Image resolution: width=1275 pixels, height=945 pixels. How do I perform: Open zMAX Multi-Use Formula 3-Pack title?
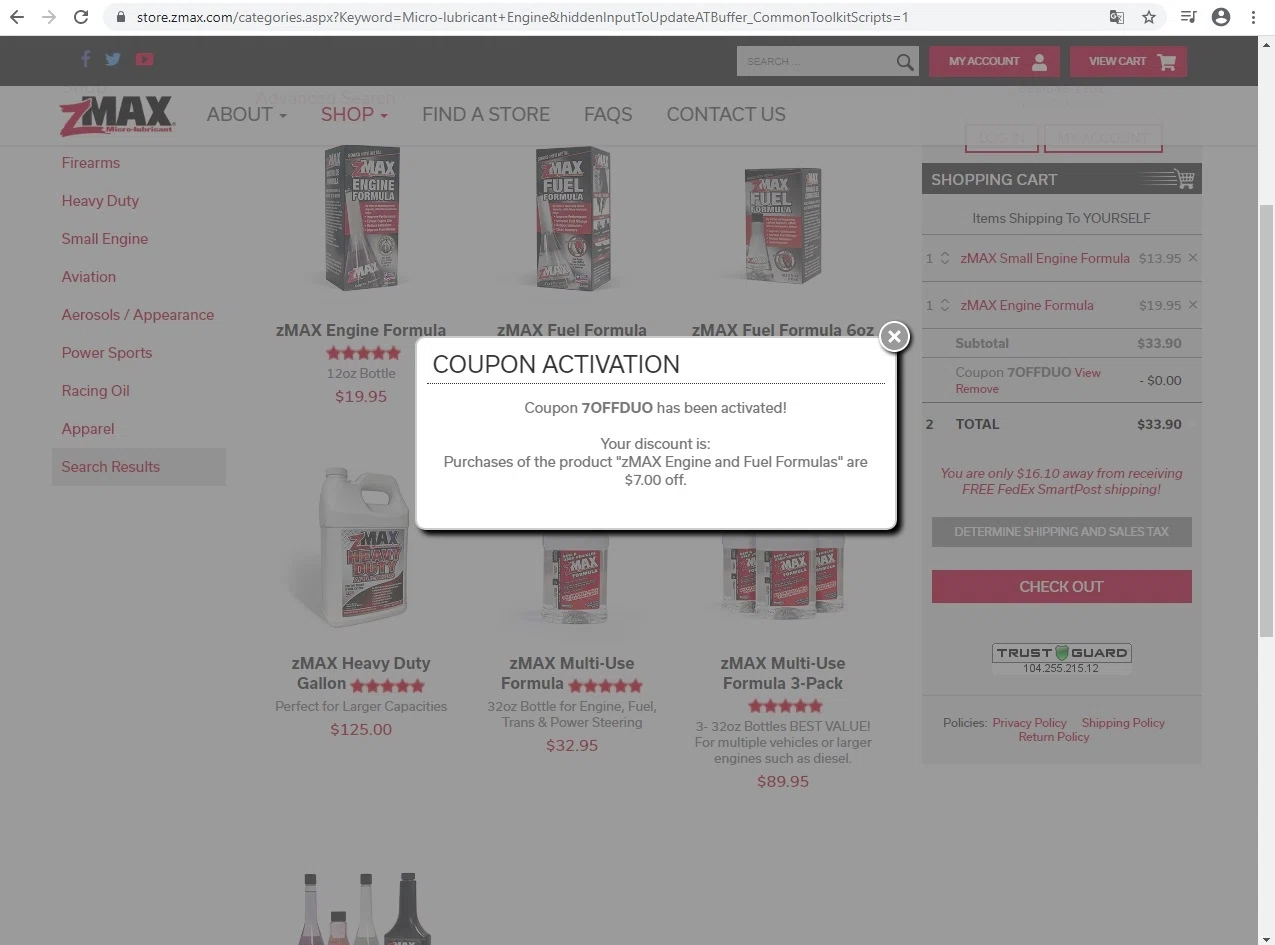pyautogui.click(x=783, y=673)
